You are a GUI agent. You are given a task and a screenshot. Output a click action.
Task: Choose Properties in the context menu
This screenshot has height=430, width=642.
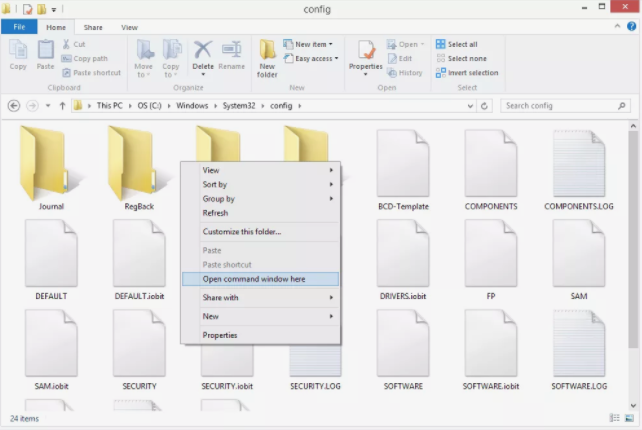pos(260,335)
